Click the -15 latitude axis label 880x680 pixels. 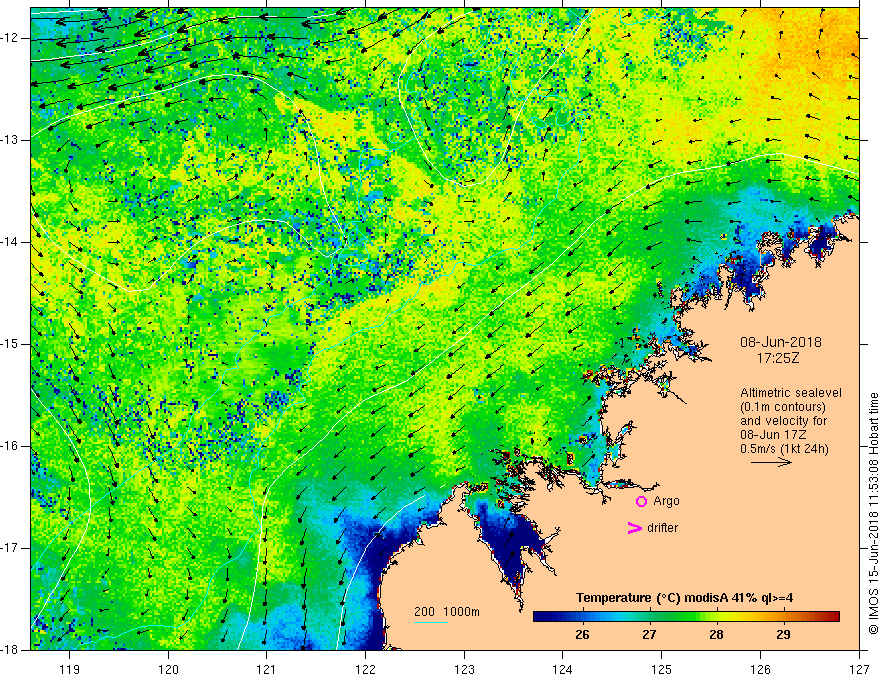click(x=11, y=344)
